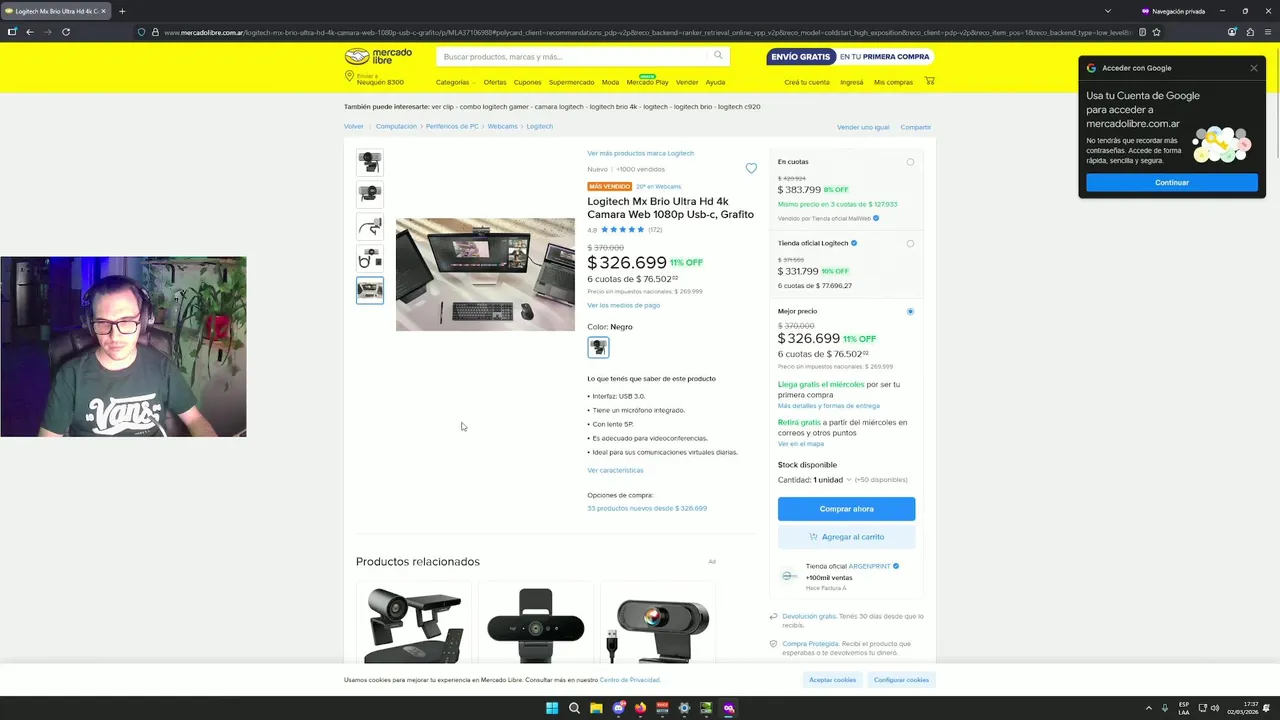Click Continuar in Google popup

[x=1172, y=183]
